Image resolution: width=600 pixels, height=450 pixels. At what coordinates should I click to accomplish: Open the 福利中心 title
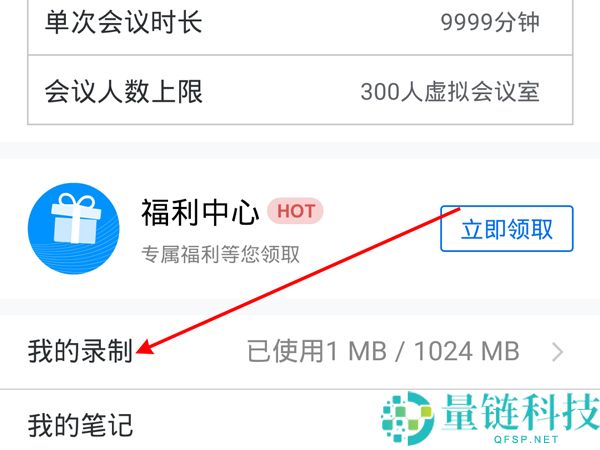(200, 212)
